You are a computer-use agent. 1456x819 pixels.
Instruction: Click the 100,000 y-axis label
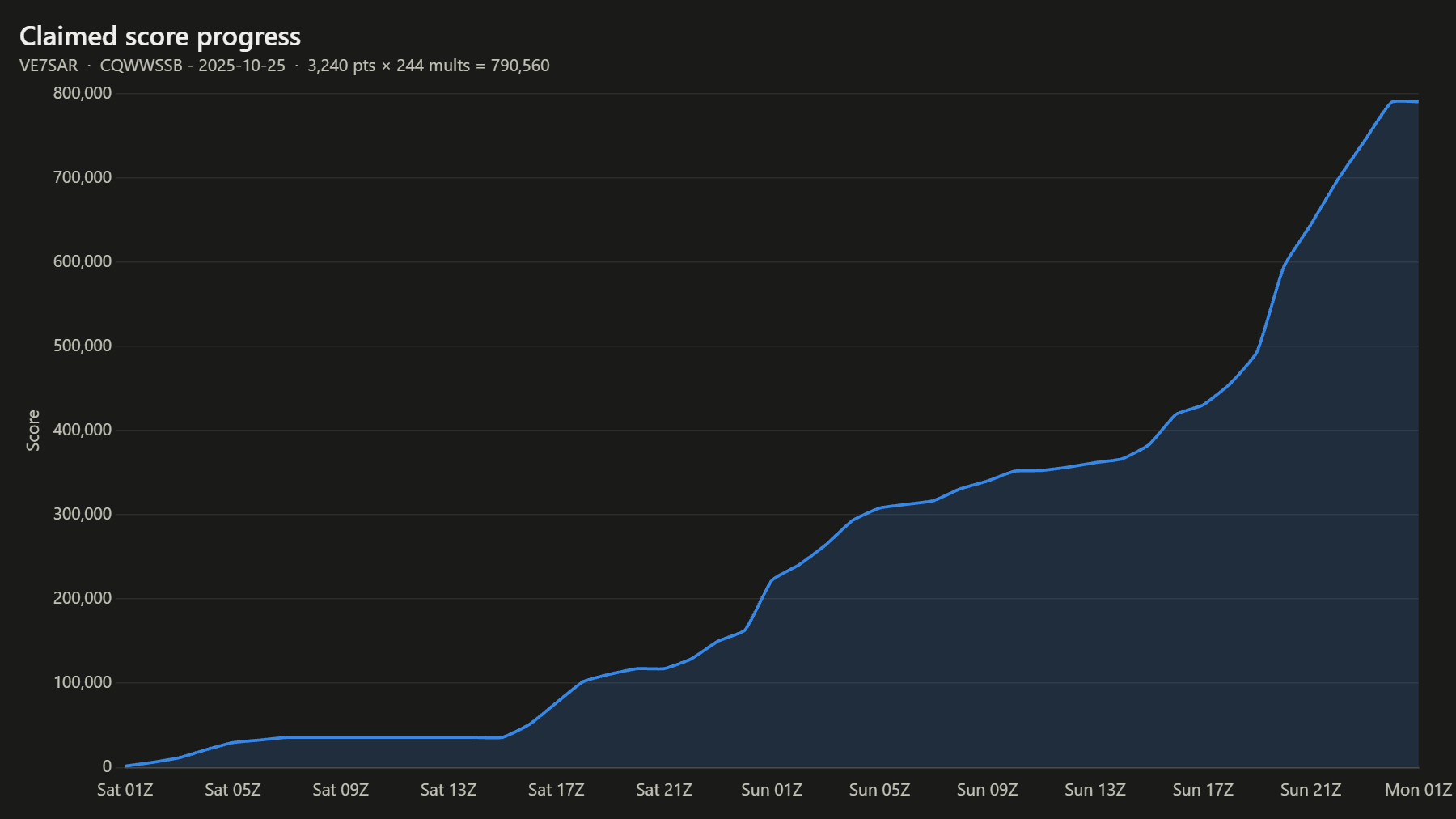click(x=83, y=682)
